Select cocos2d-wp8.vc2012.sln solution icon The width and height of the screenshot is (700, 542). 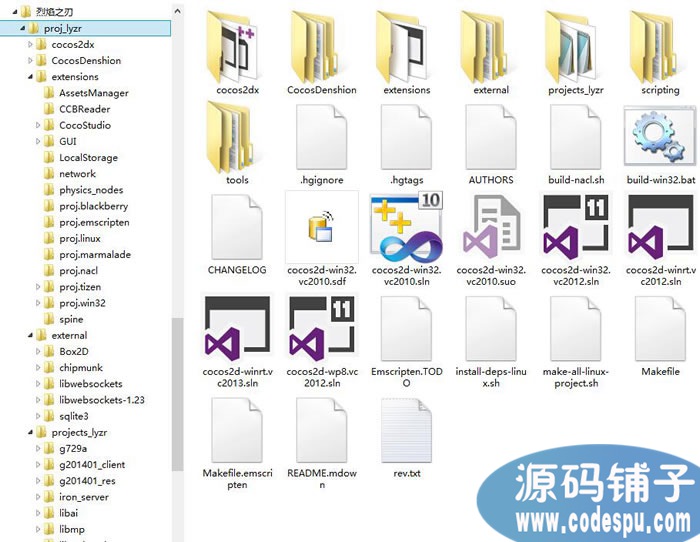[322, 329]
